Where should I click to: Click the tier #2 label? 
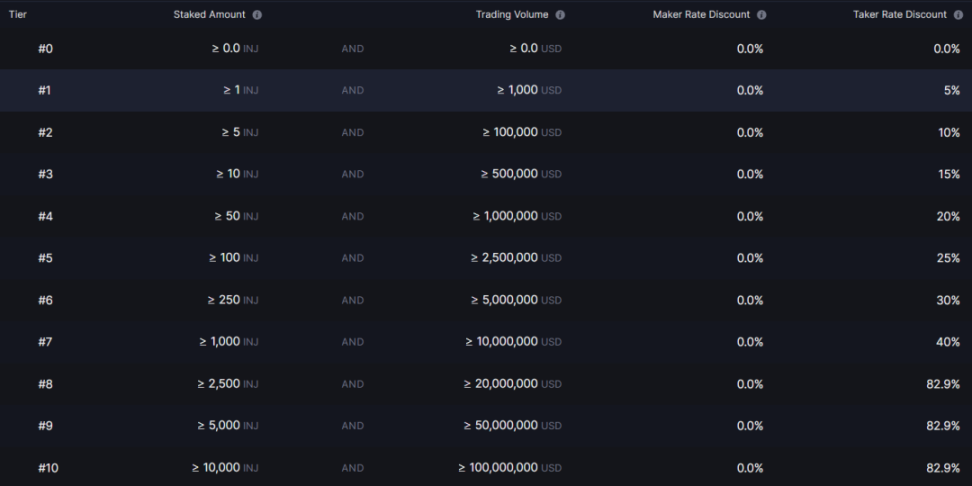coord(45,132)
